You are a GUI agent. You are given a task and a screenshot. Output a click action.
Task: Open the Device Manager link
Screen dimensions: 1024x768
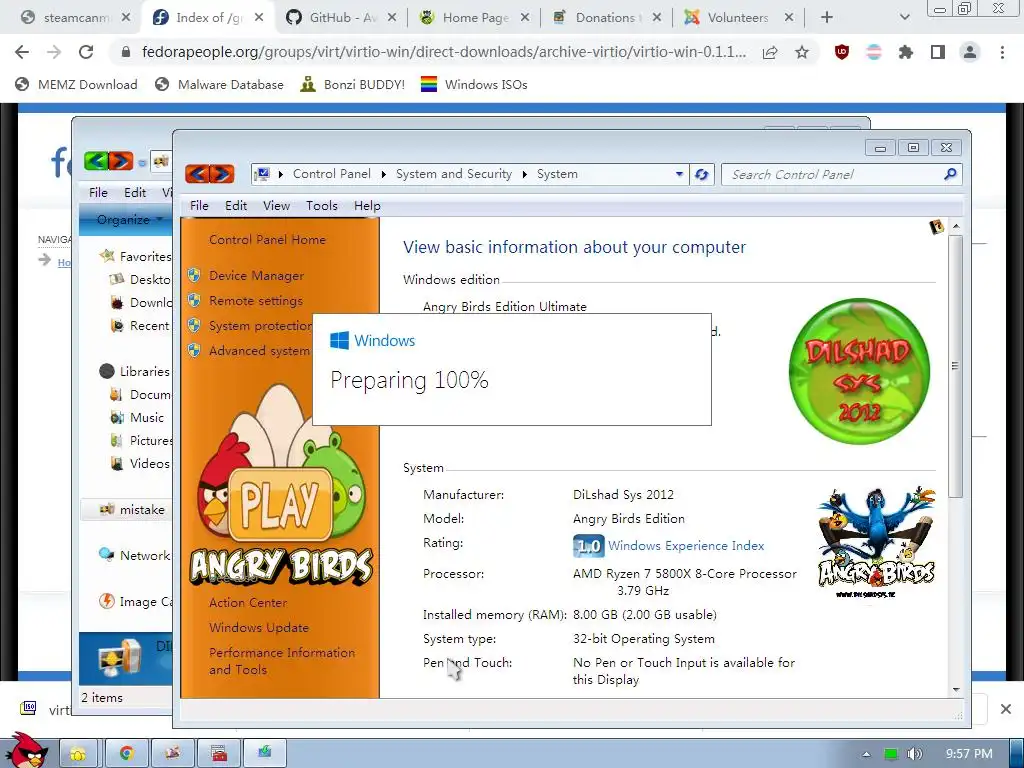(x=256, y=276)
